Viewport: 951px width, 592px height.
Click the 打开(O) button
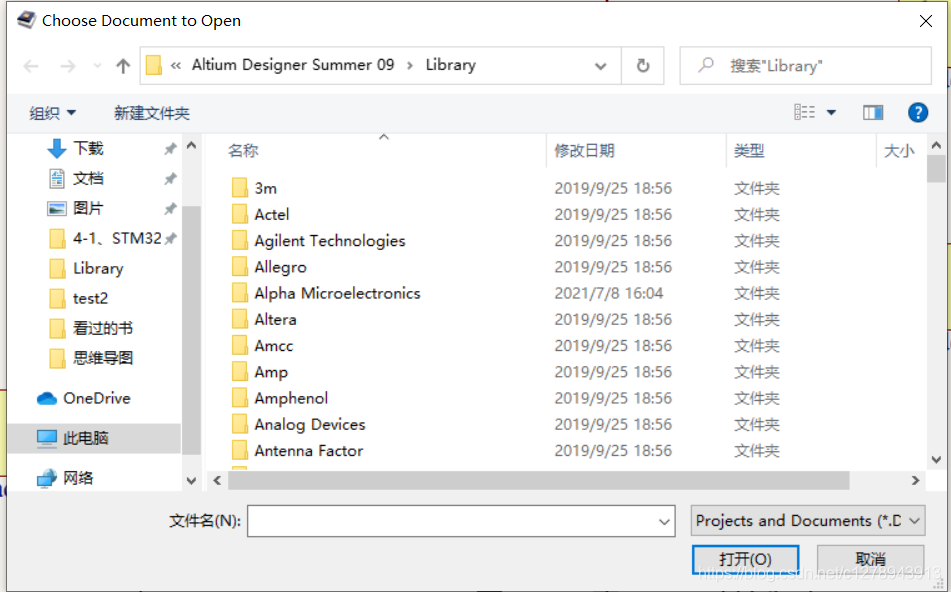[x=745, y=559]
